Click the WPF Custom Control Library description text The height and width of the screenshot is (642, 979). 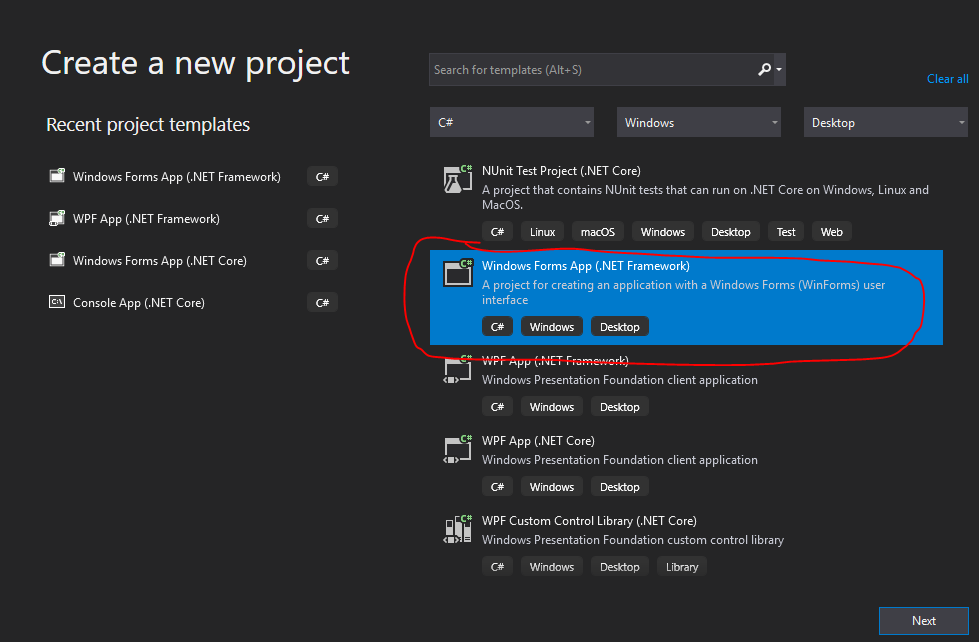[x=632, y=540]
